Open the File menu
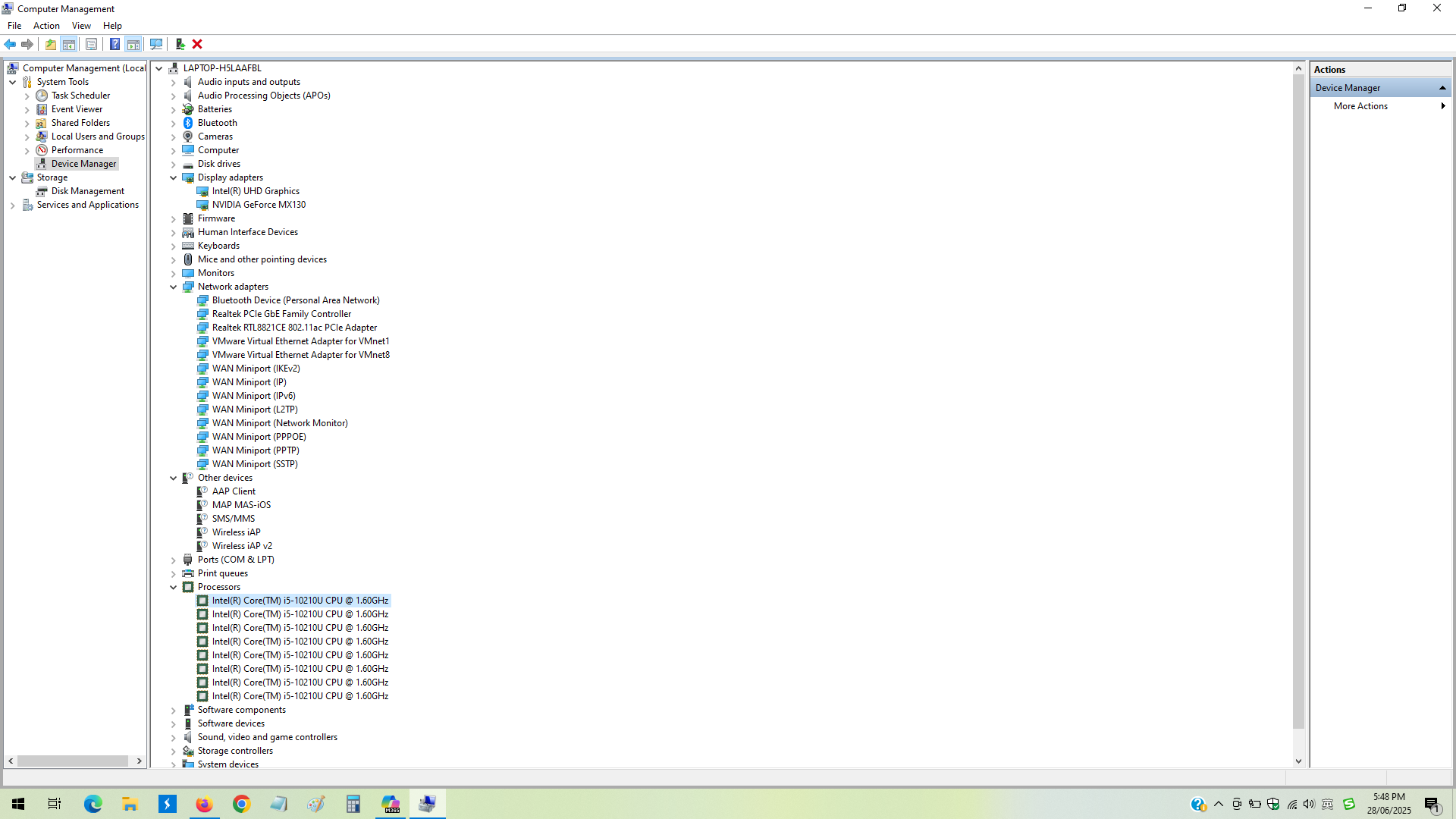The image size is (1456, 819). coord(14,26)
